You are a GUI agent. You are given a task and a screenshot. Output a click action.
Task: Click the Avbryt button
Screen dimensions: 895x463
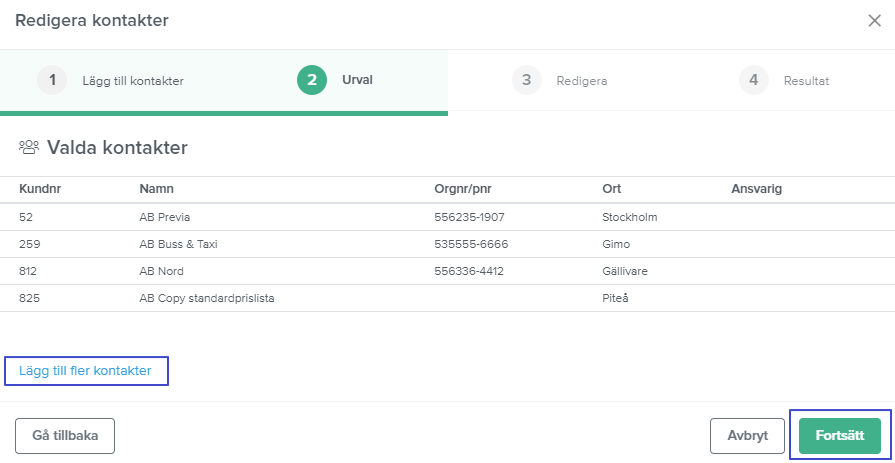[x=748, y=436]
